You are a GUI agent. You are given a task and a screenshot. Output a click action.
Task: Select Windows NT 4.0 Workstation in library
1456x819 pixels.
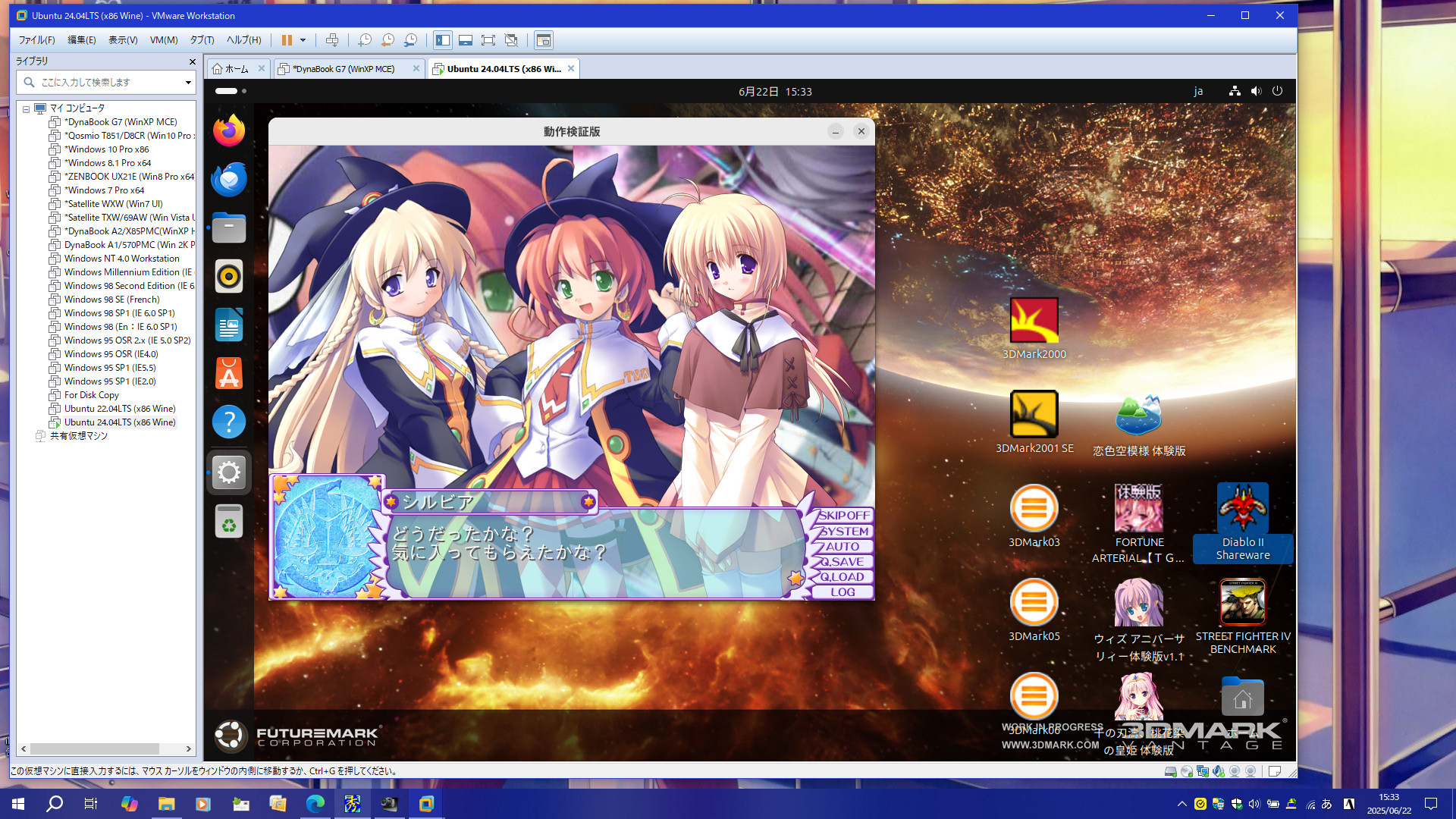point(121,259)
